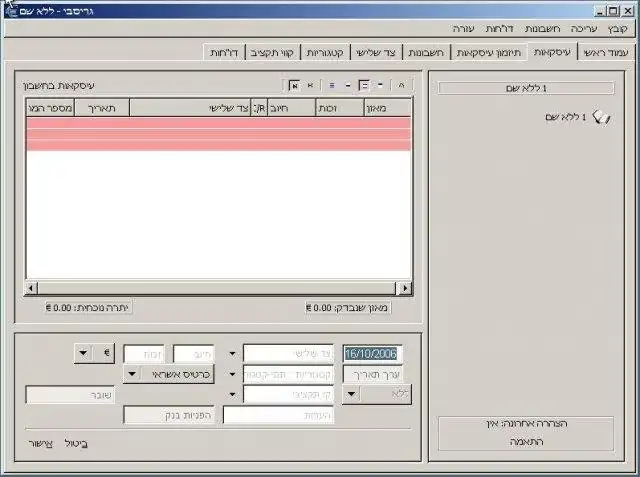Screen dimensions: 640x477
Task: Click the מאזן שנבדק € 0.00 label
Action: tap(348, 307)
